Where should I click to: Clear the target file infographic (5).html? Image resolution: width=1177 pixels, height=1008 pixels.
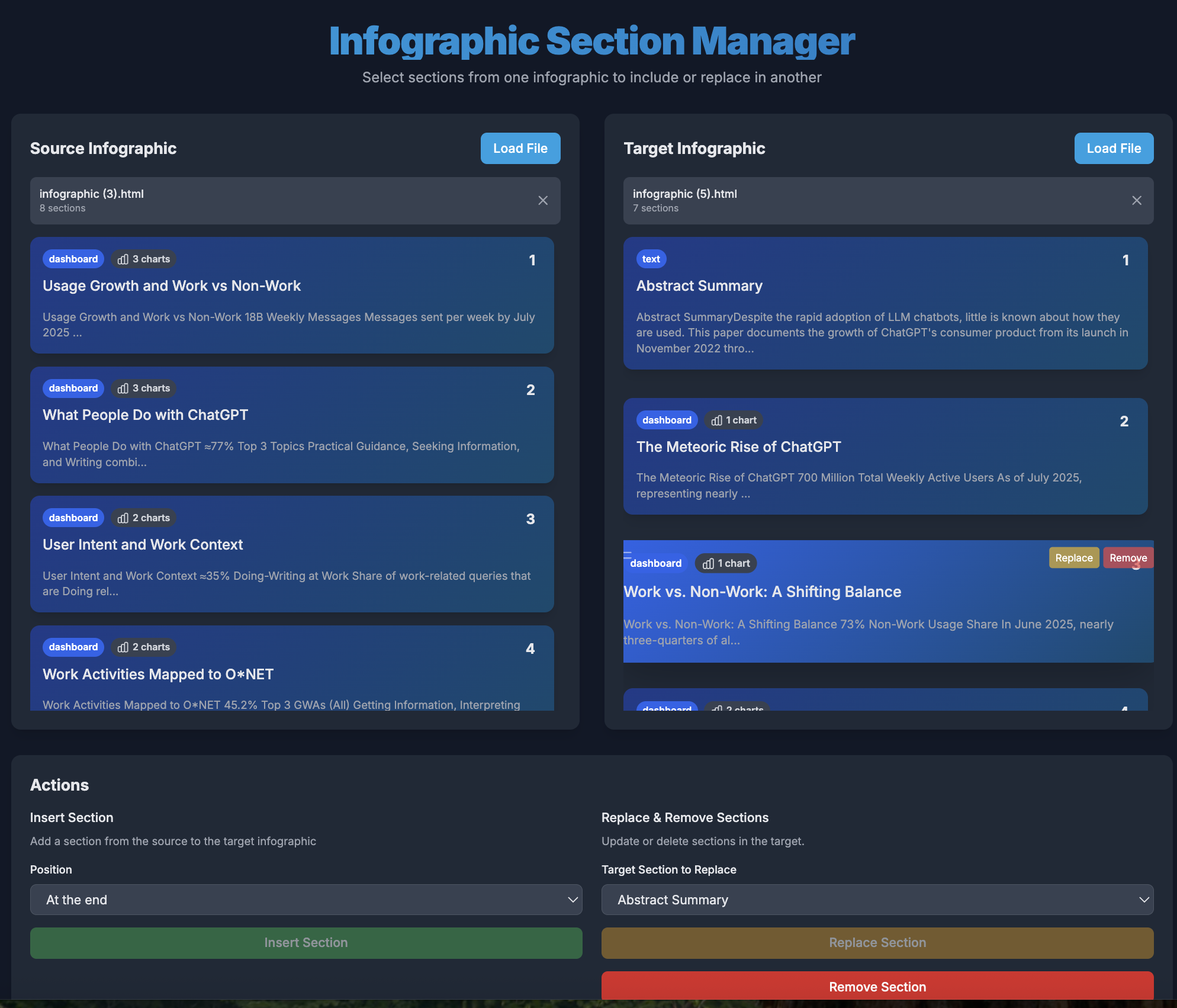click(1137, 200)
